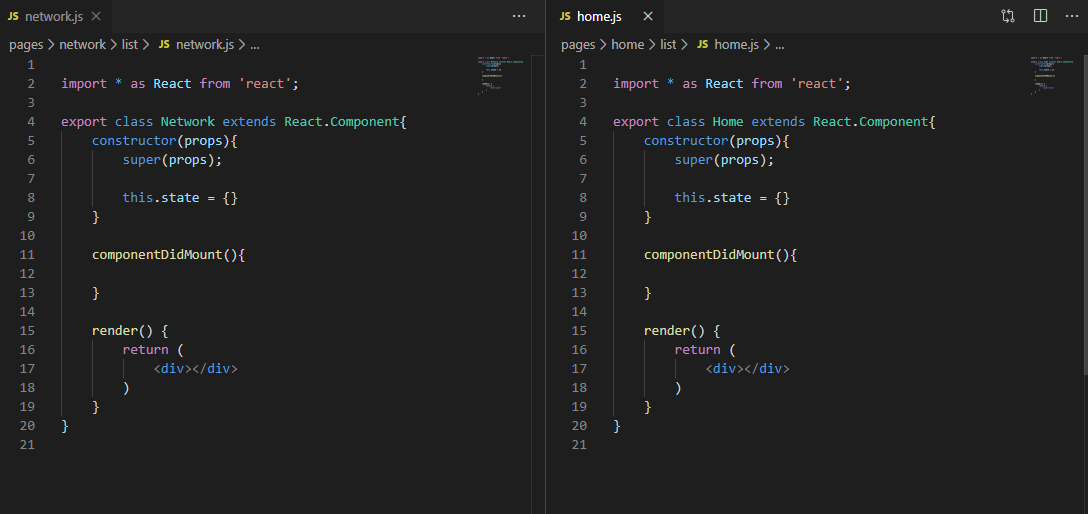The width and height of the screenshot is (1088, 514).
Task: Expand 'list' breadcrumb in the home.js editor
Action: [668, 44]
